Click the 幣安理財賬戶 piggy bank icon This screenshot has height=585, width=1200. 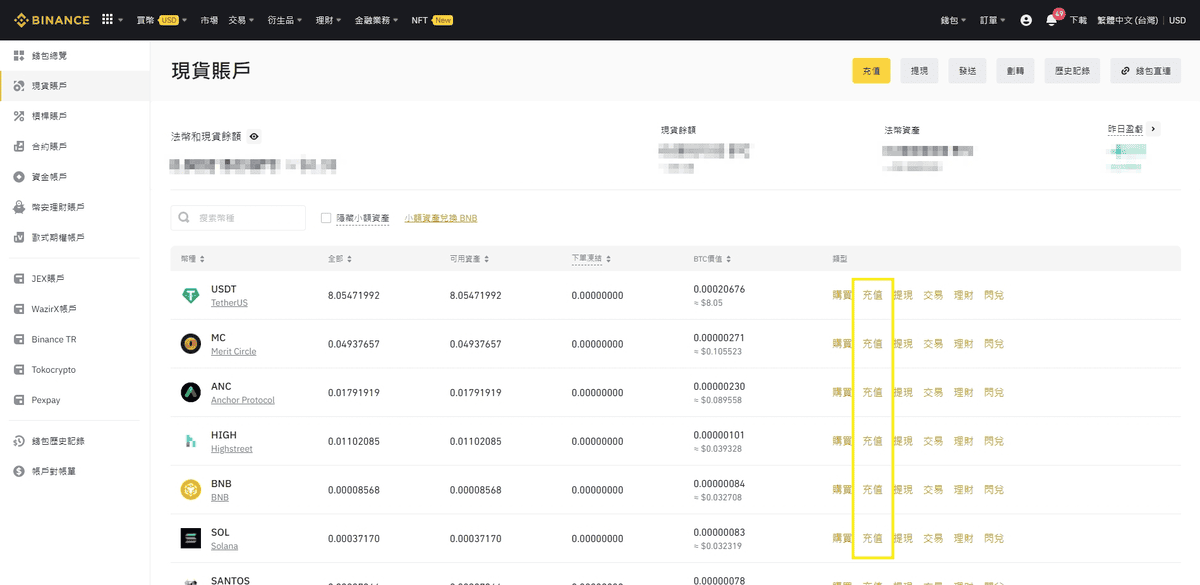[x=19, y=208]
